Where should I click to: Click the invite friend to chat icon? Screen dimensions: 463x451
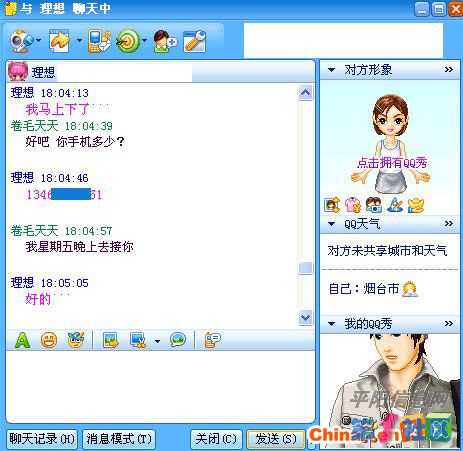[x=165, y=41]
